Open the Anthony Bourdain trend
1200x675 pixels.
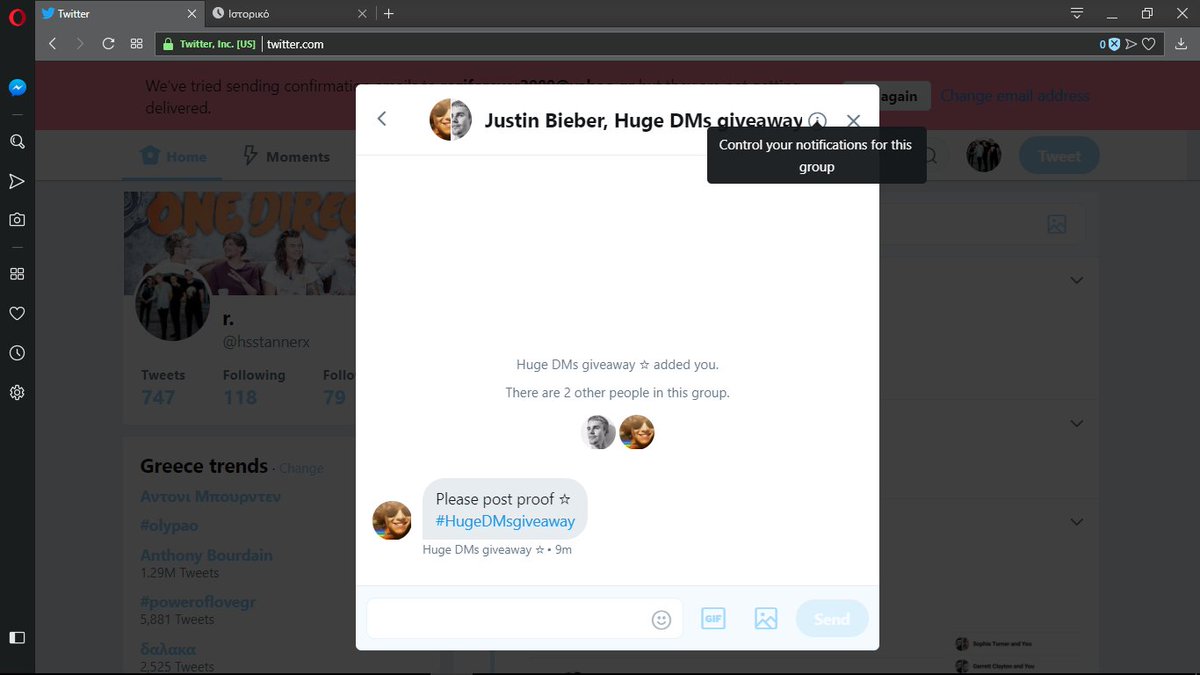coord(206,555)
